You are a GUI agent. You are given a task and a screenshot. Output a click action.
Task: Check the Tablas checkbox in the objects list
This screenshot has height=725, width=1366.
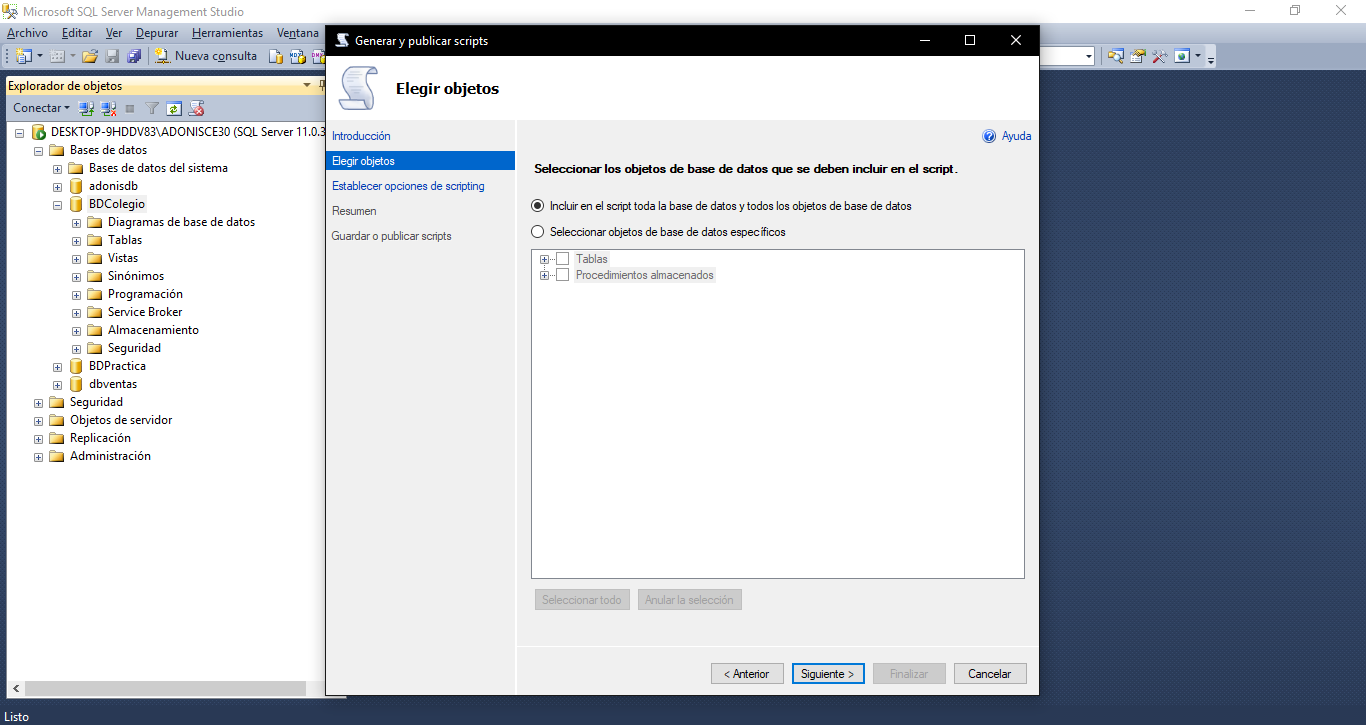pyautogui.click(x=561, y=258)
